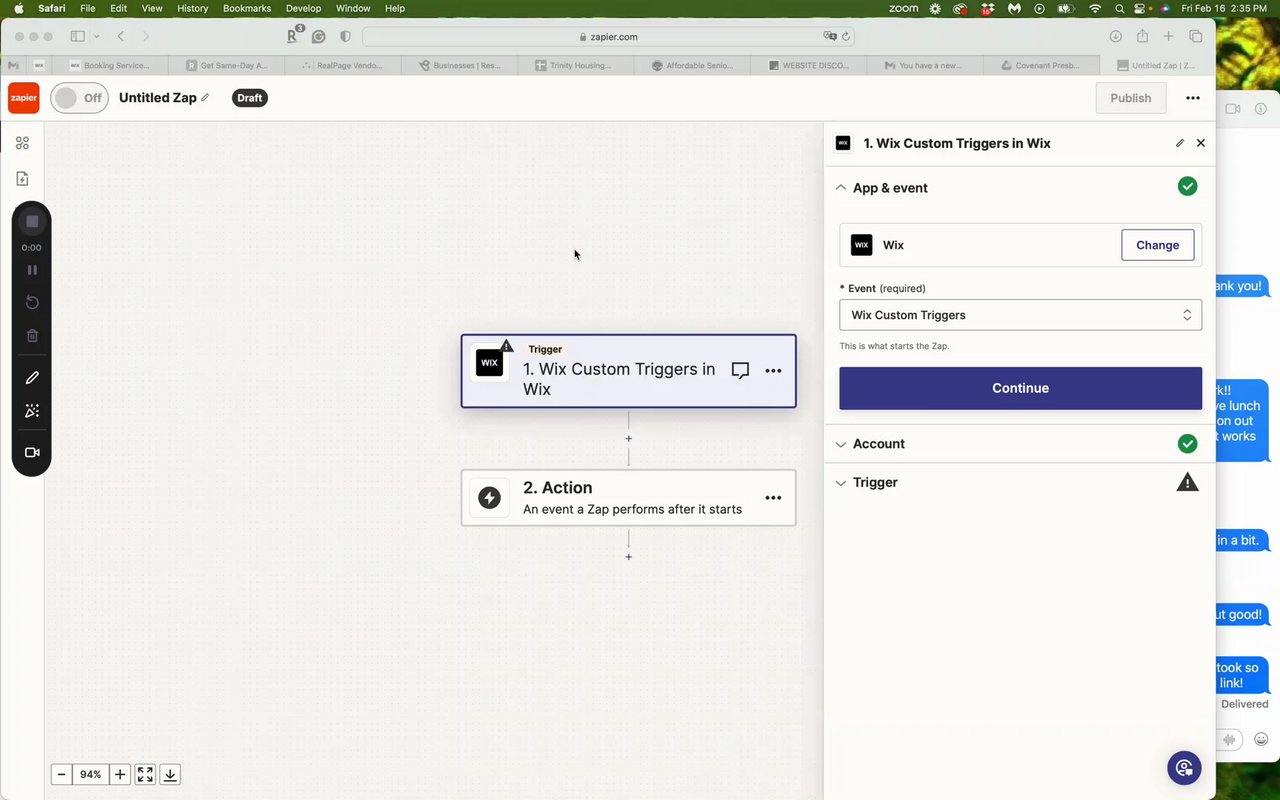Edit the step name with panel pencil icon
The height and width of the screenshot is (800, 1280).
point(1180,143)
